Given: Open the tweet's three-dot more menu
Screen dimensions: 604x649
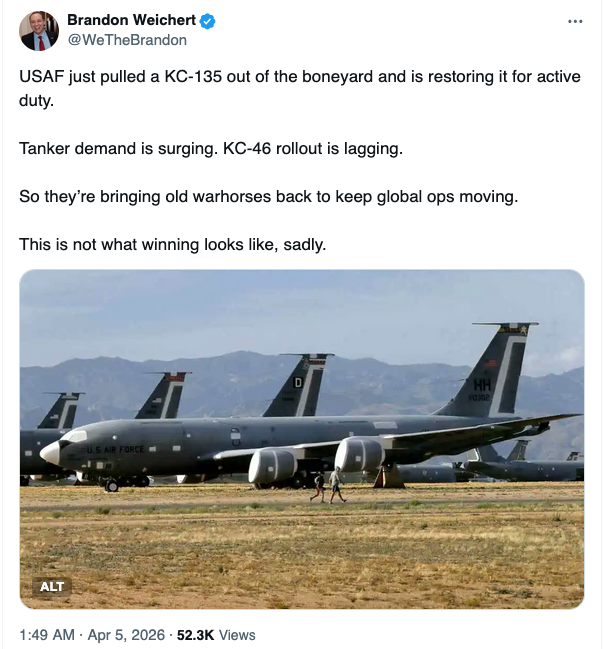Looking at the screenshot, I should click(574, 21).
